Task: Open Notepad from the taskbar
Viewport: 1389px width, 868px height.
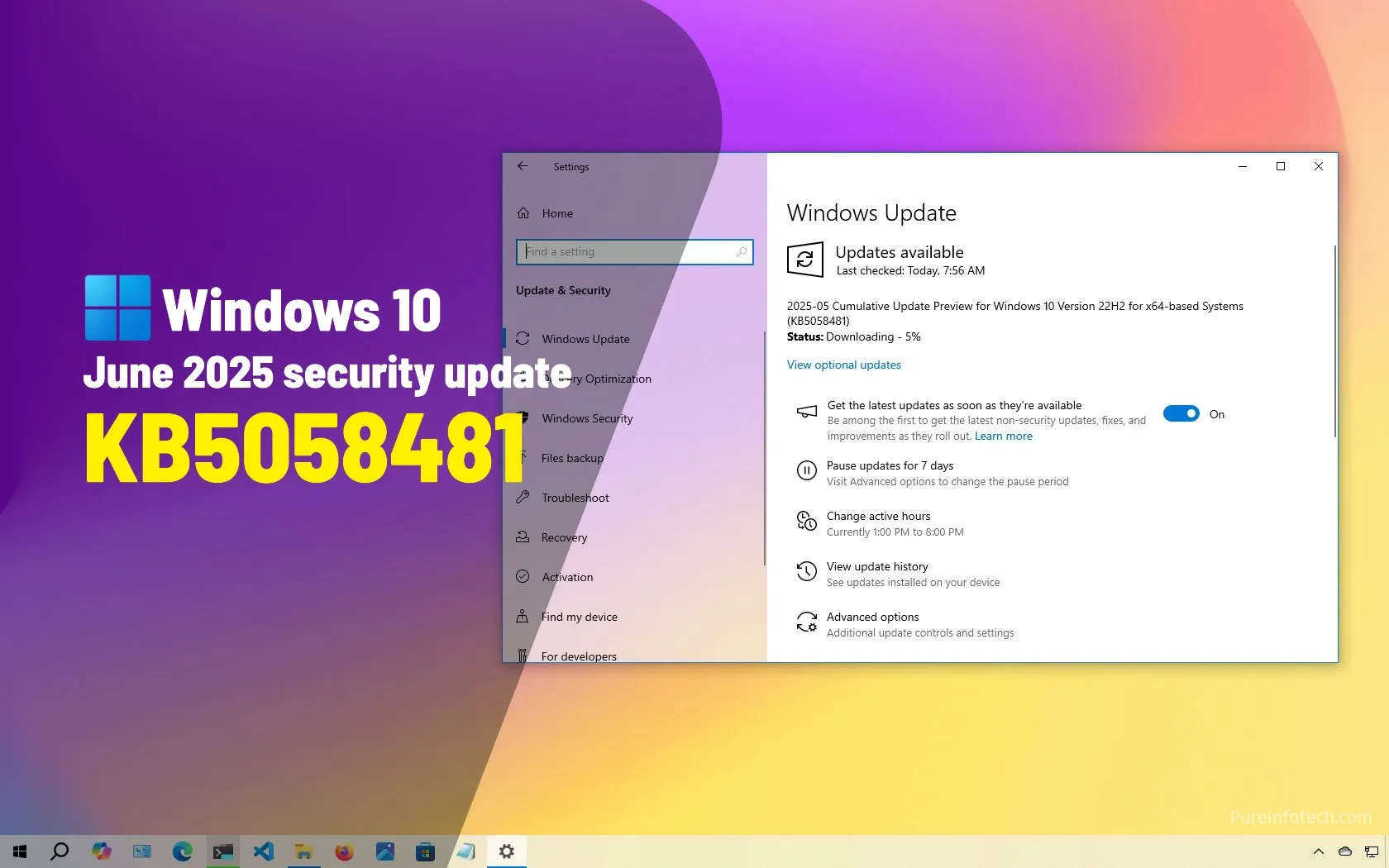Action: 465,851
